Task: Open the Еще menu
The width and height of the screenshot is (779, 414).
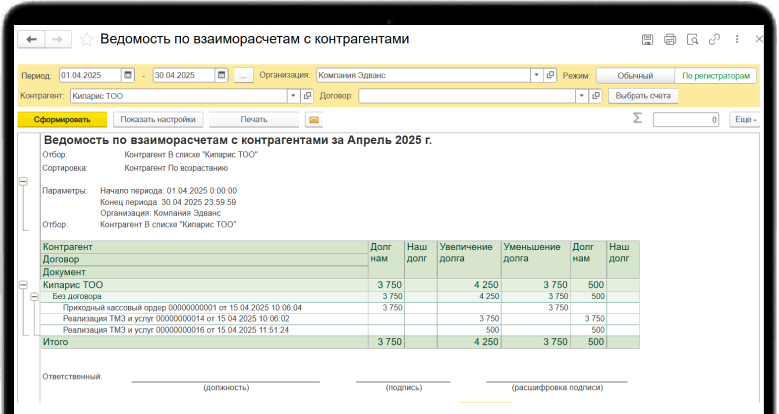Action: (743, 120)
